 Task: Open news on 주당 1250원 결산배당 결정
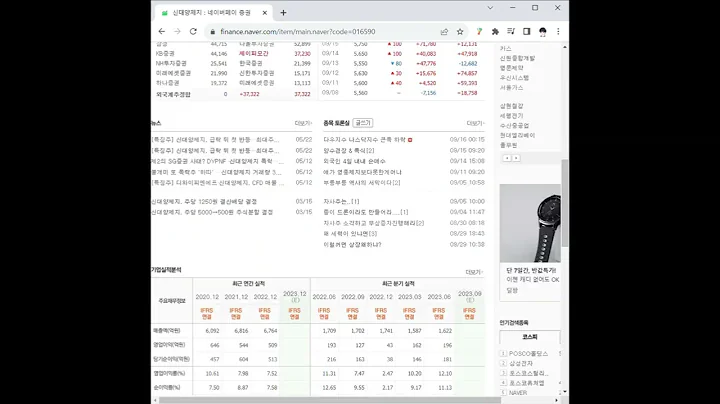pos(204,202)
